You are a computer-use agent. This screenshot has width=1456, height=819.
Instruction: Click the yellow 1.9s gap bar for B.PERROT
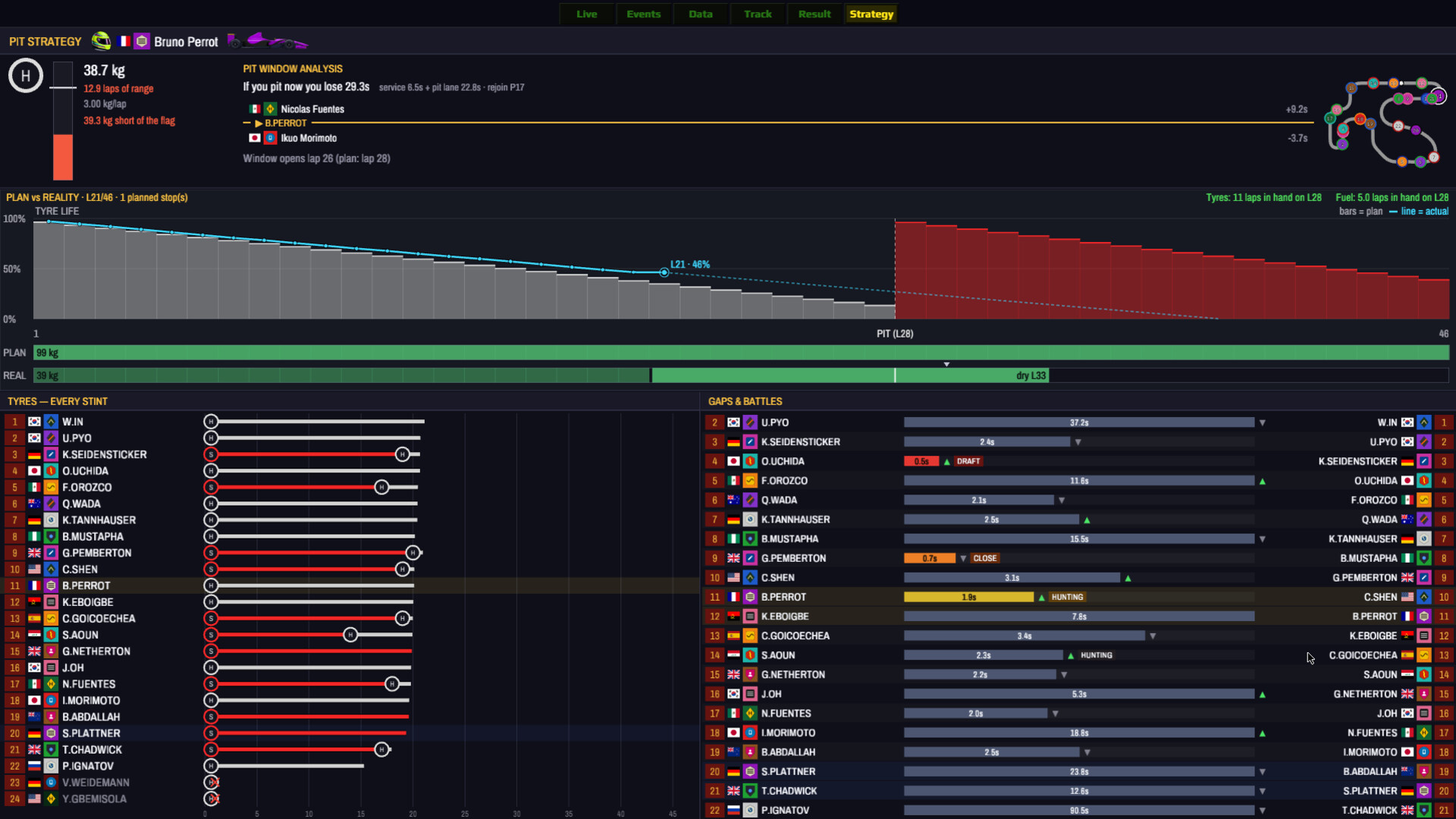tap(968, 597)
